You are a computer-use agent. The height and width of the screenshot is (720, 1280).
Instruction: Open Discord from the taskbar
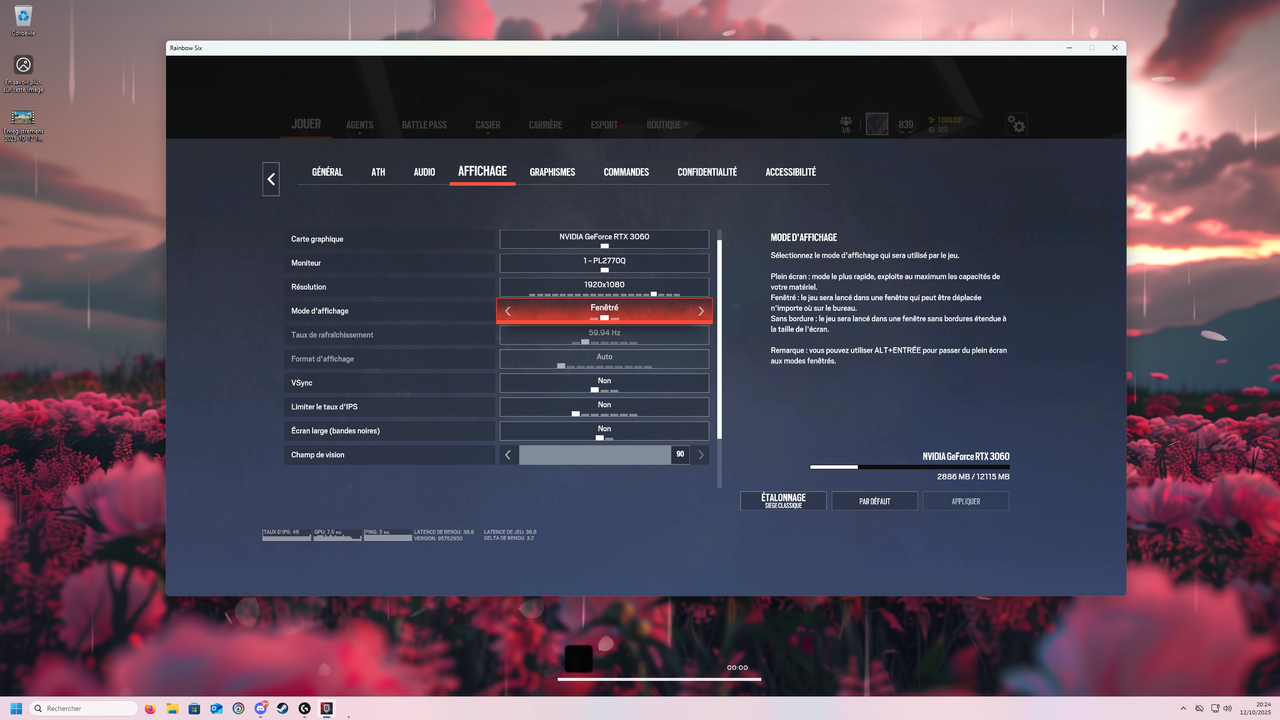click(261, 708)
